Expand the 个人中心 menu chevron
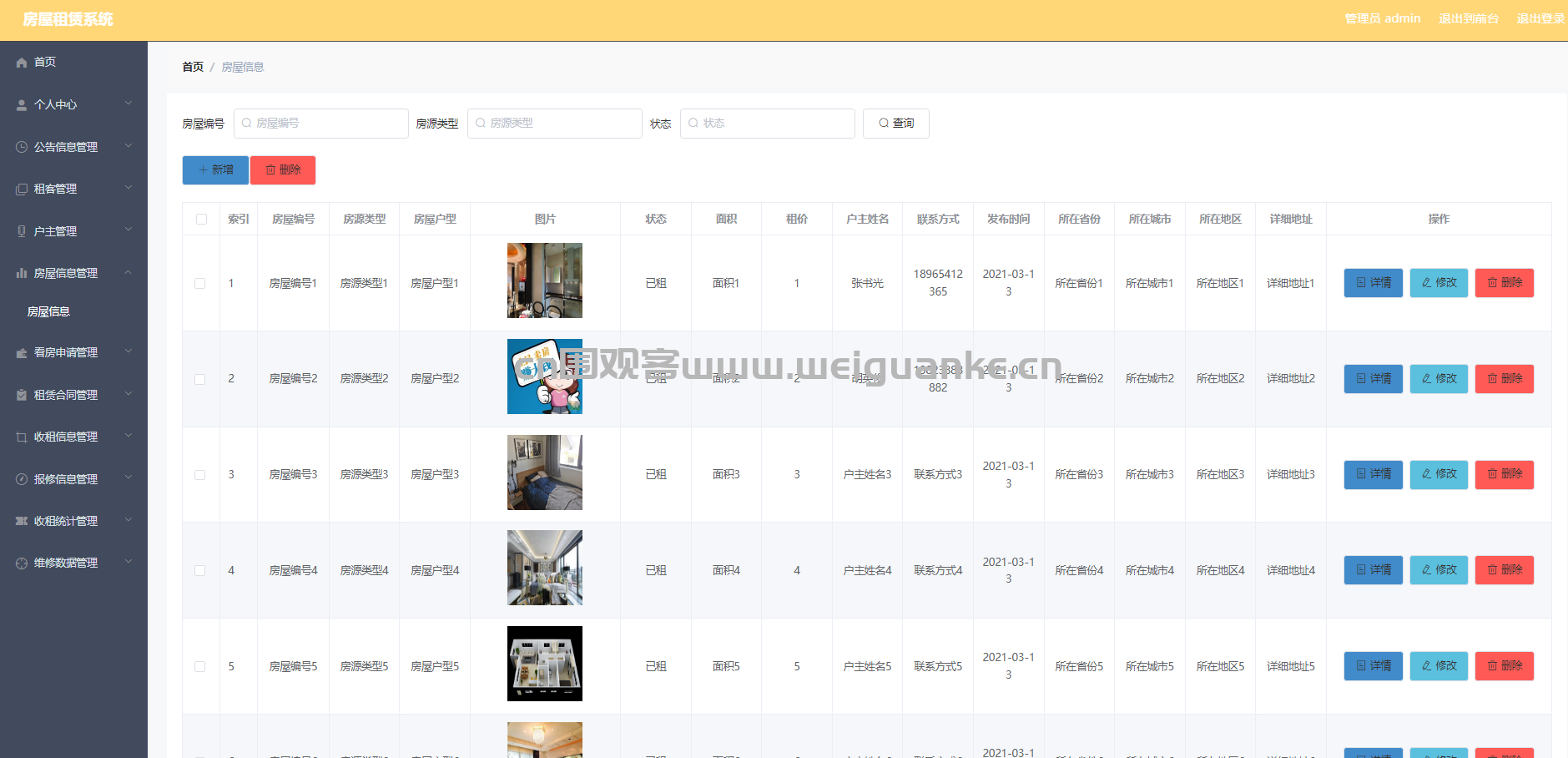 129,104
